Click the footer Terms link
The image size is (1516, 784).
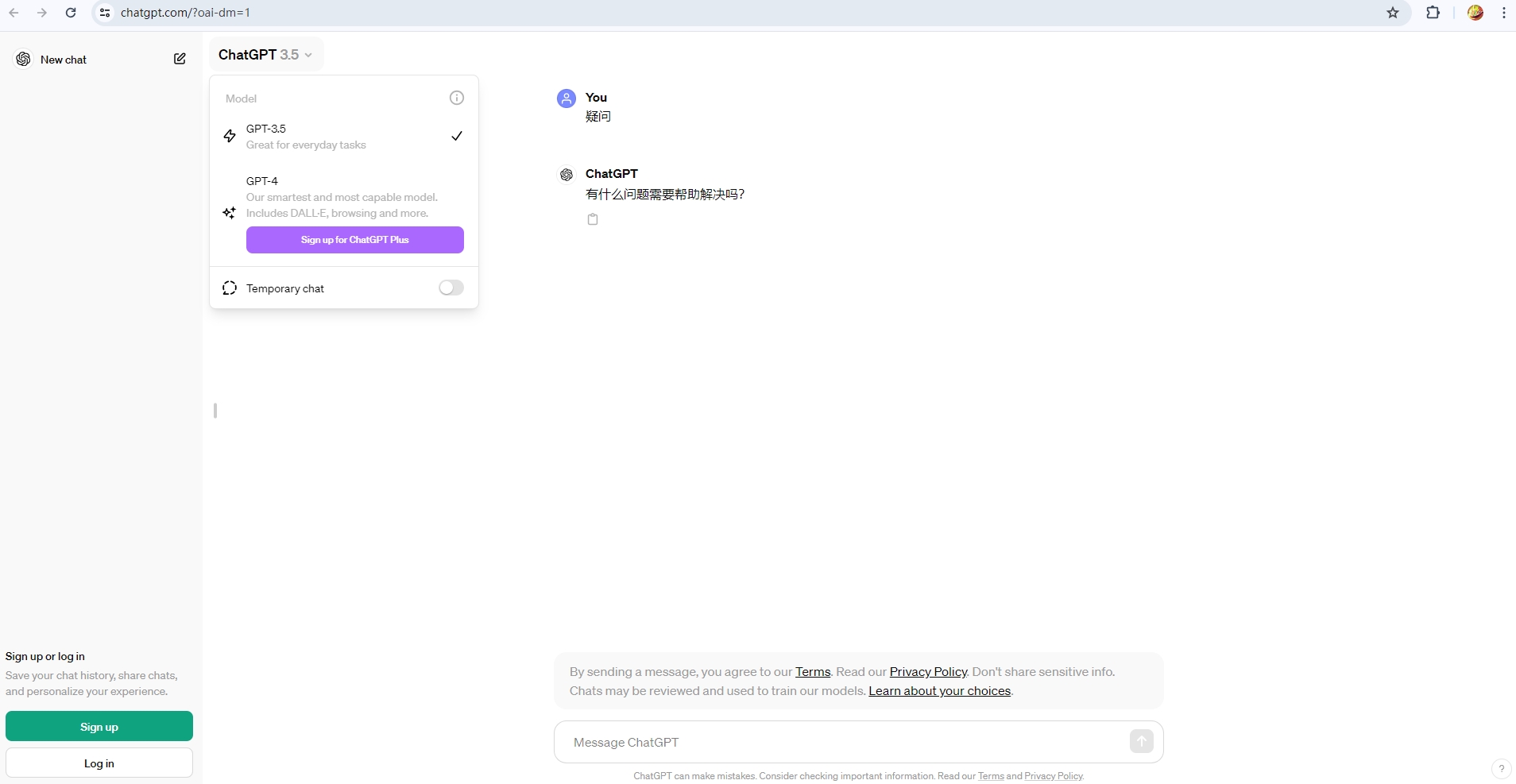[x=991, y=776]
